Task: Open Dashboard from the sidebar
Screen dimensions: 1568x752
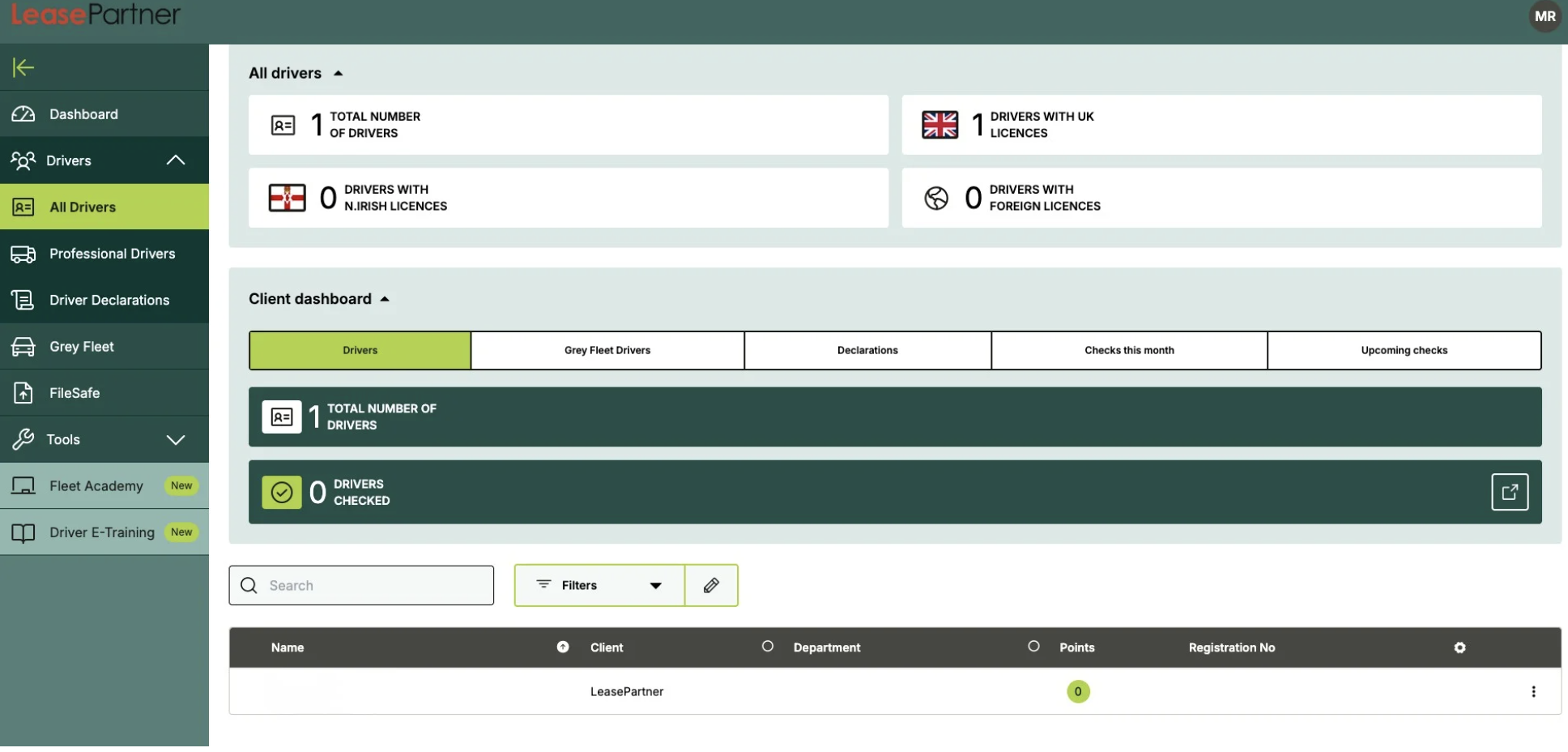Action: click(104, 114)
